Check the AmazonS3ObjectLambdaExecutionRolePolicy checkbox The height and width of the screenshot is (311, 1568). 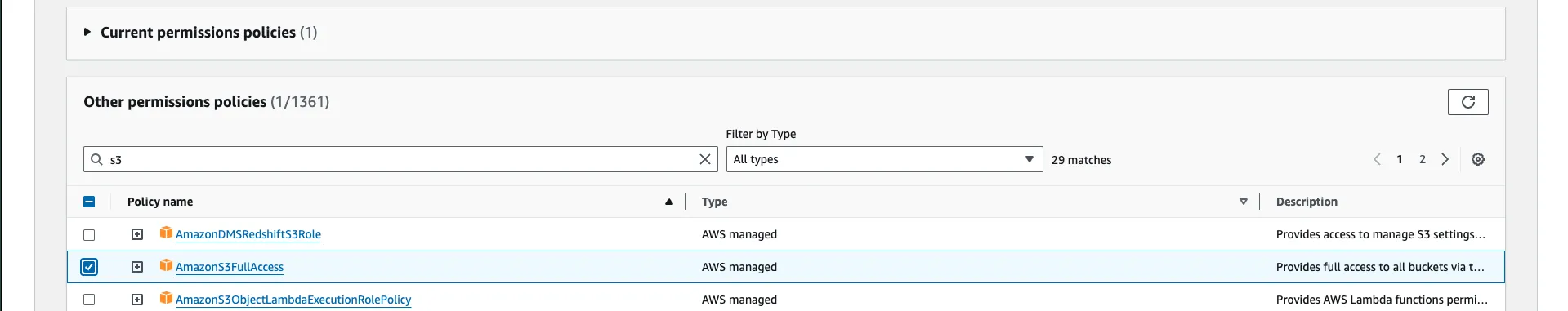[89, 300]
